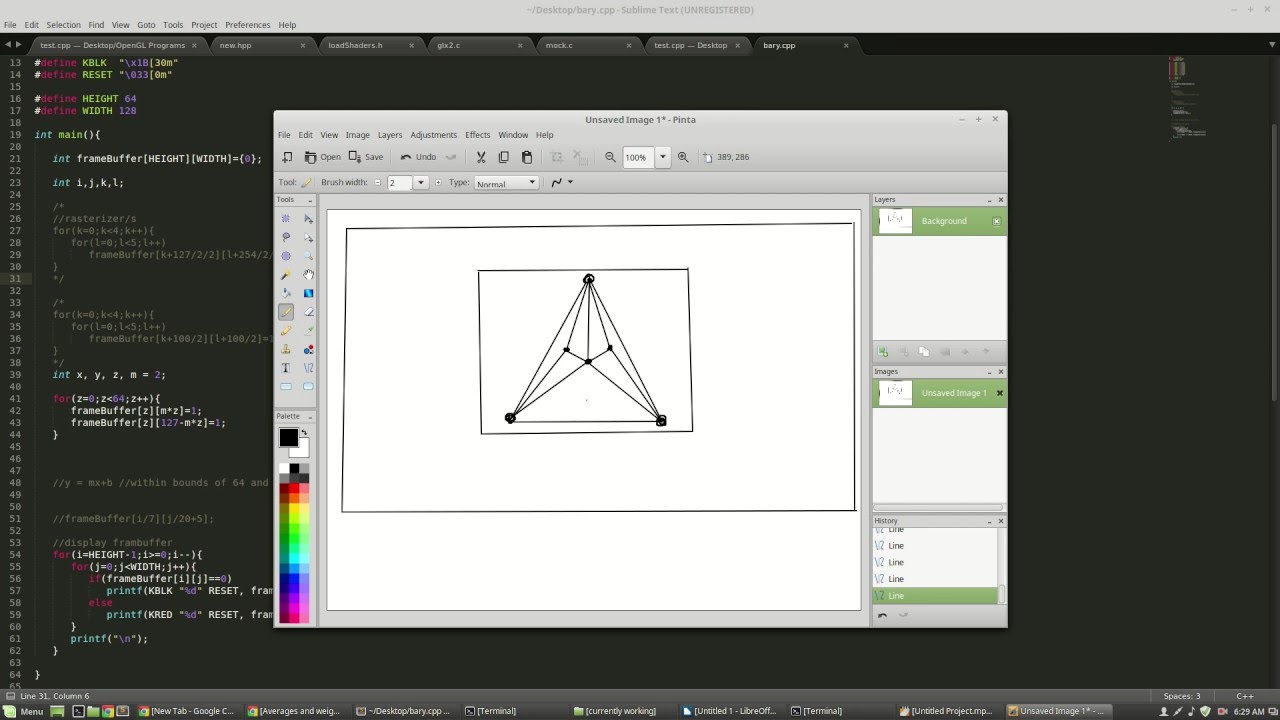Click the Zoom in magnifier icon
This screenshot has width=1280, height=720.
click(x=683, y=157)
